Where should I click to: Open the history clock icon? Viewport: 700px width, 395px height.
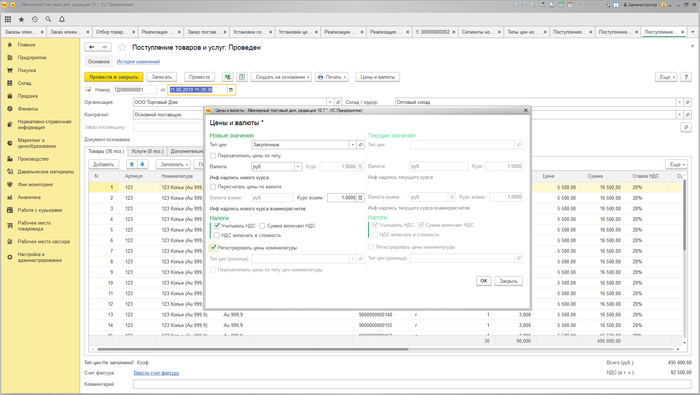35,19
